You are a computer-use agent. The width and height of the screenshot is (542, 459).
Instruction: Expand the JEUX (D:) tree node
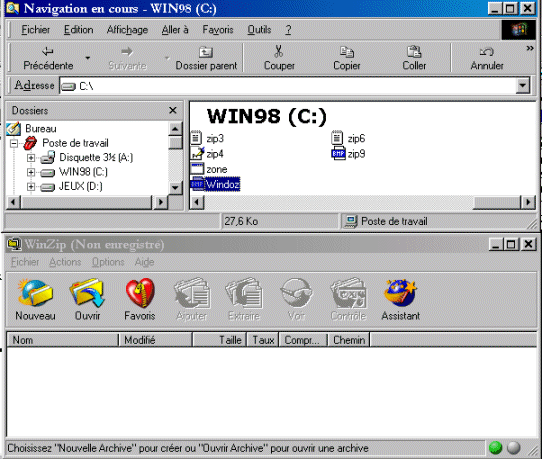coord(31,187)
